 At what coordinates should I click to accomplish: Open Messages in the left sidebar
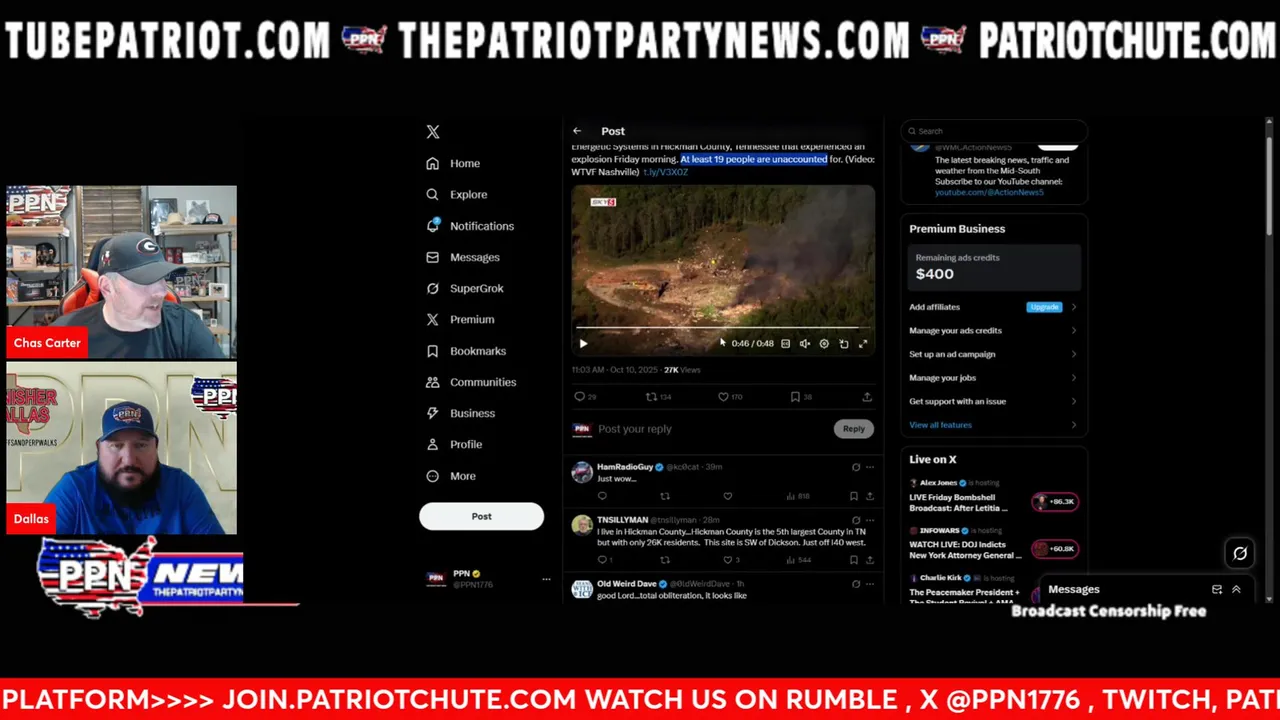(463, 257)
